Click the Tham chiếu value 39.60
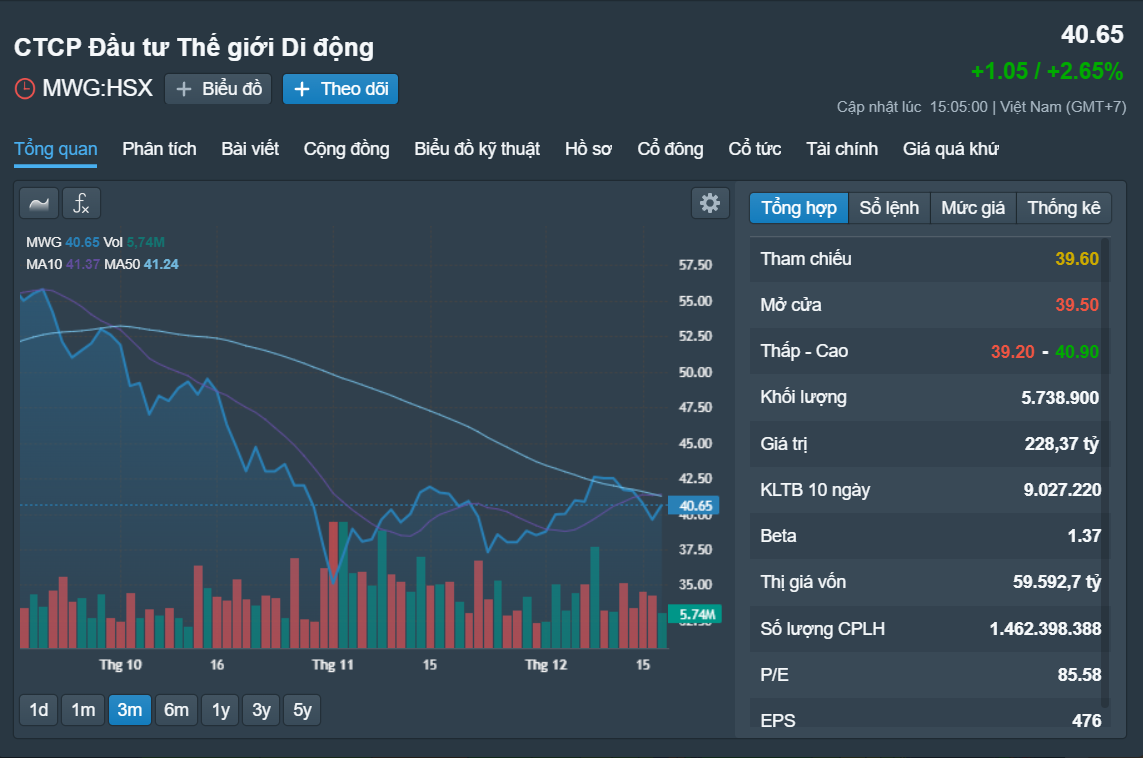1143x758 pixels. pos(1077,259)
